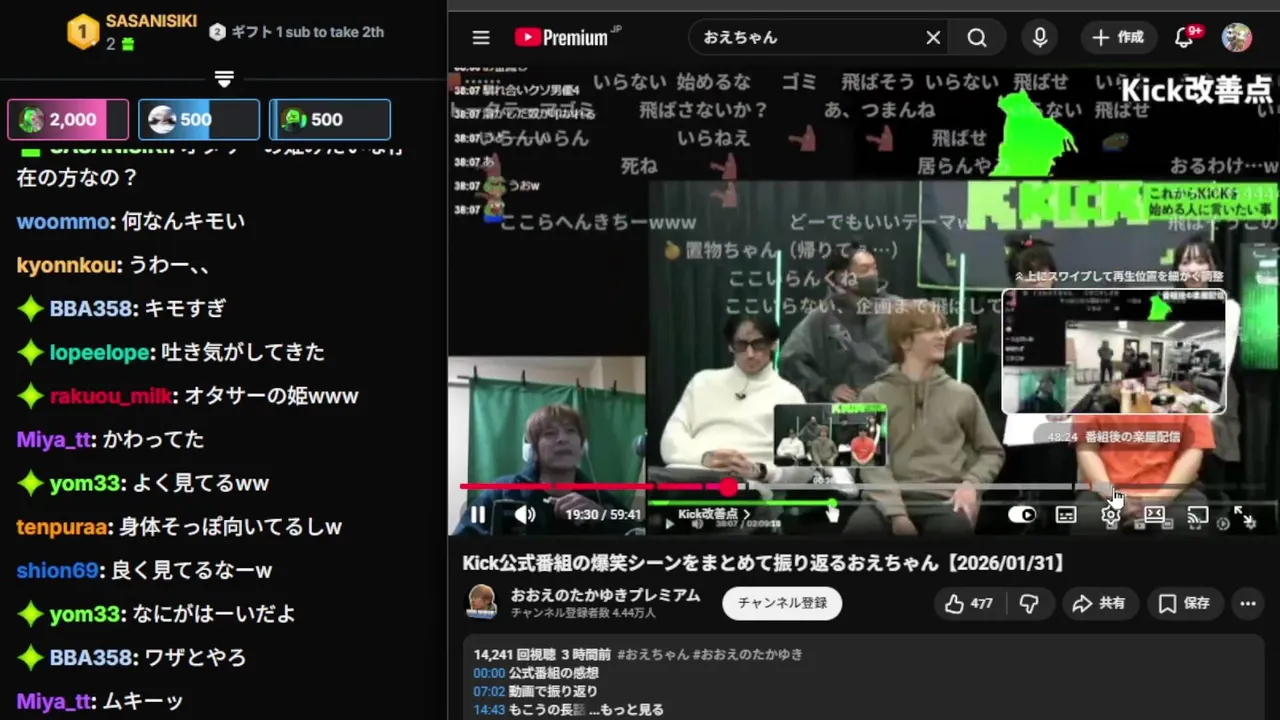Click the 14,241 回視聴 view count text
1280x720 pixels.
(x=516, y=654)
